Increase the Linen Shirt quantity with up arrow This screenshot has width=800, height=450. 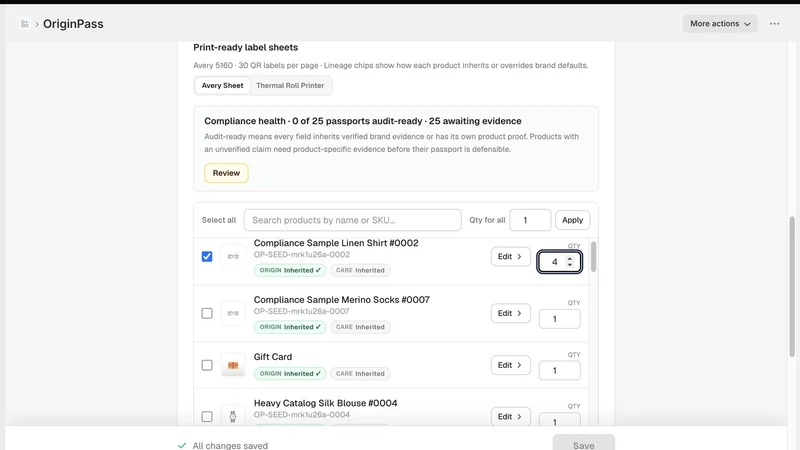(x=570, y=259)
